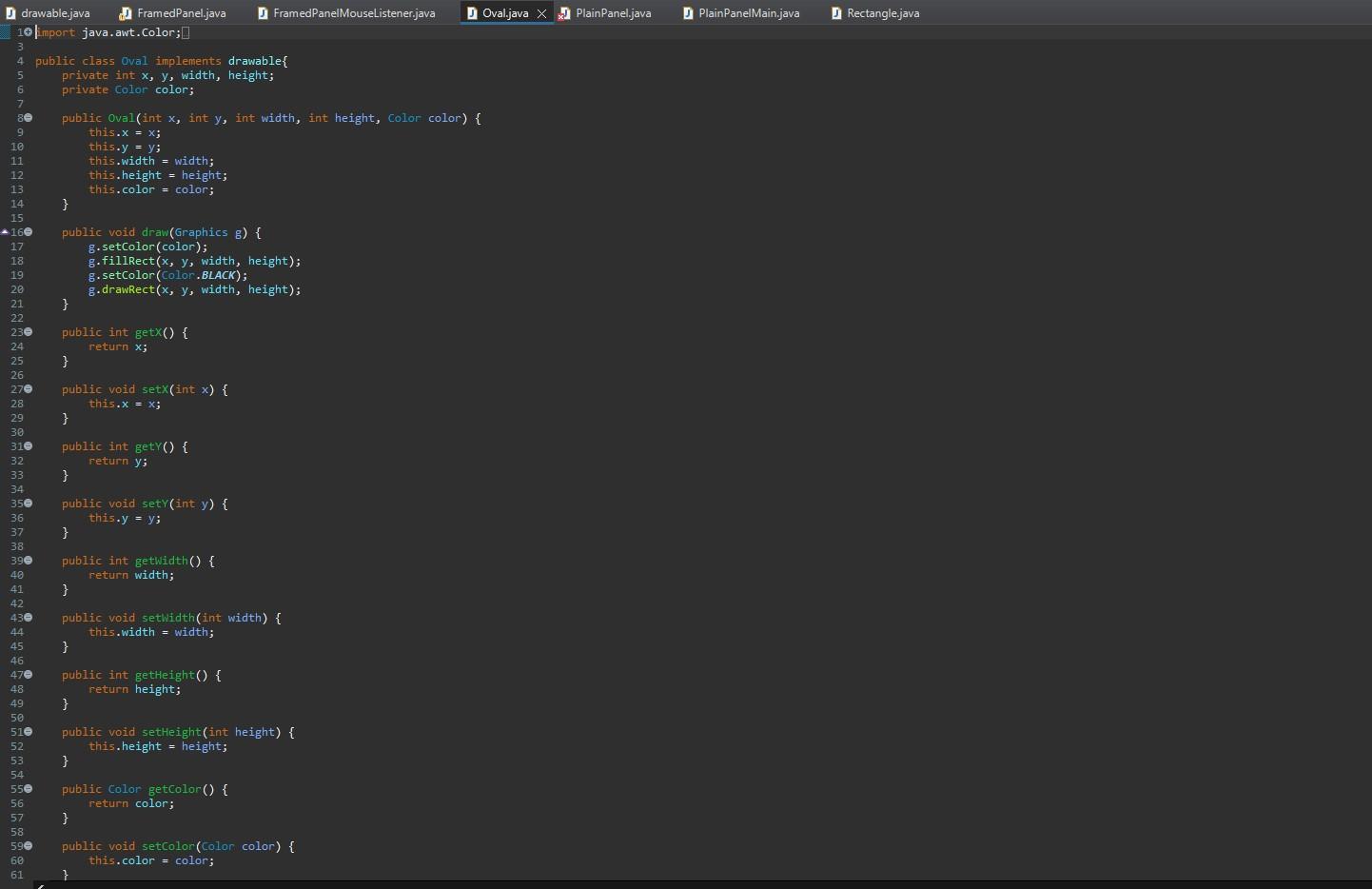Click the FramedPanel.java file icon
The height and width of the screenshot is (889, 1372).
coord(126,13)
